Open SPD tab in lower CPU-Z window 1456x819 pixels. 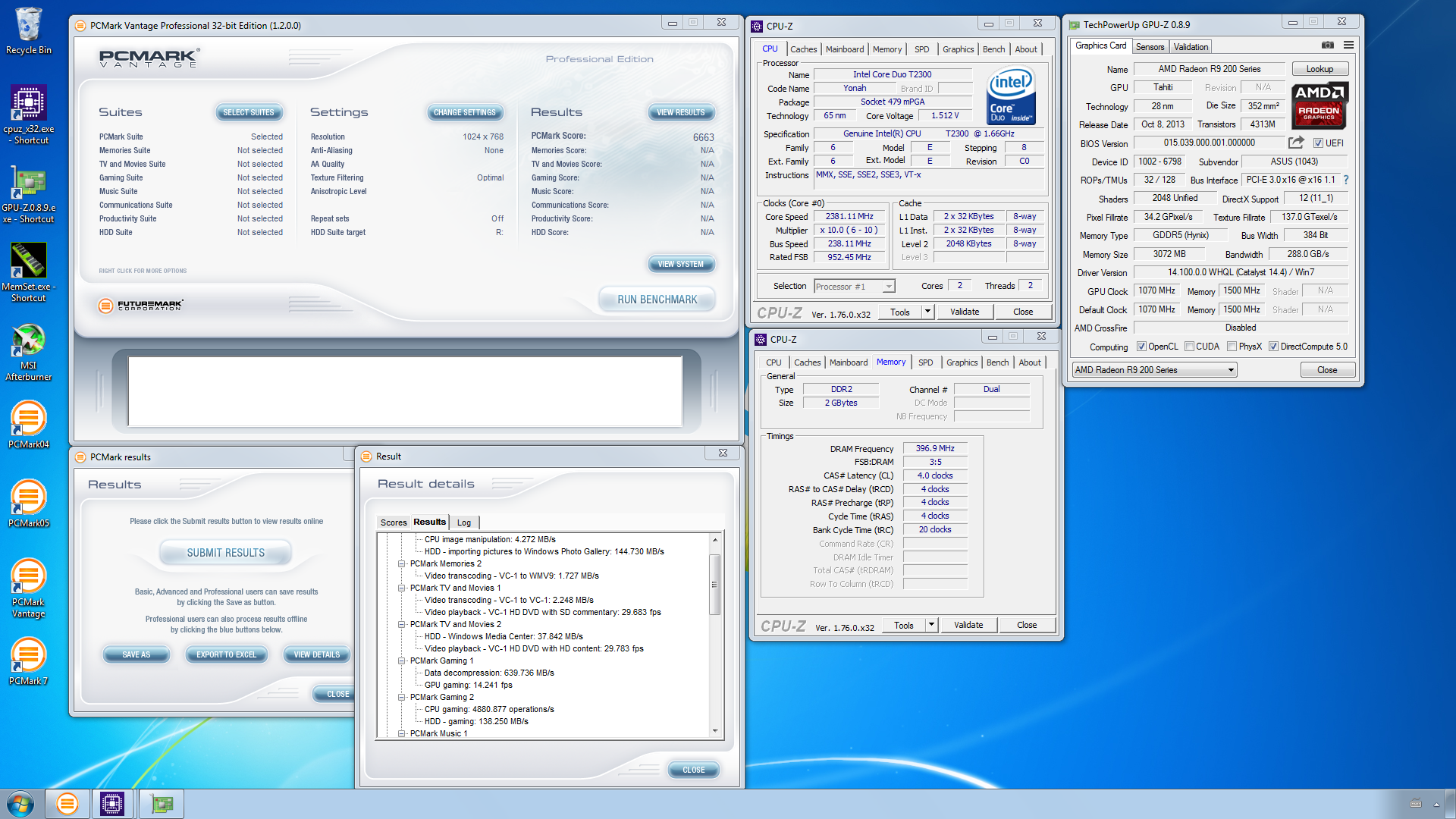pyautogui.click(x=925, y=362)
